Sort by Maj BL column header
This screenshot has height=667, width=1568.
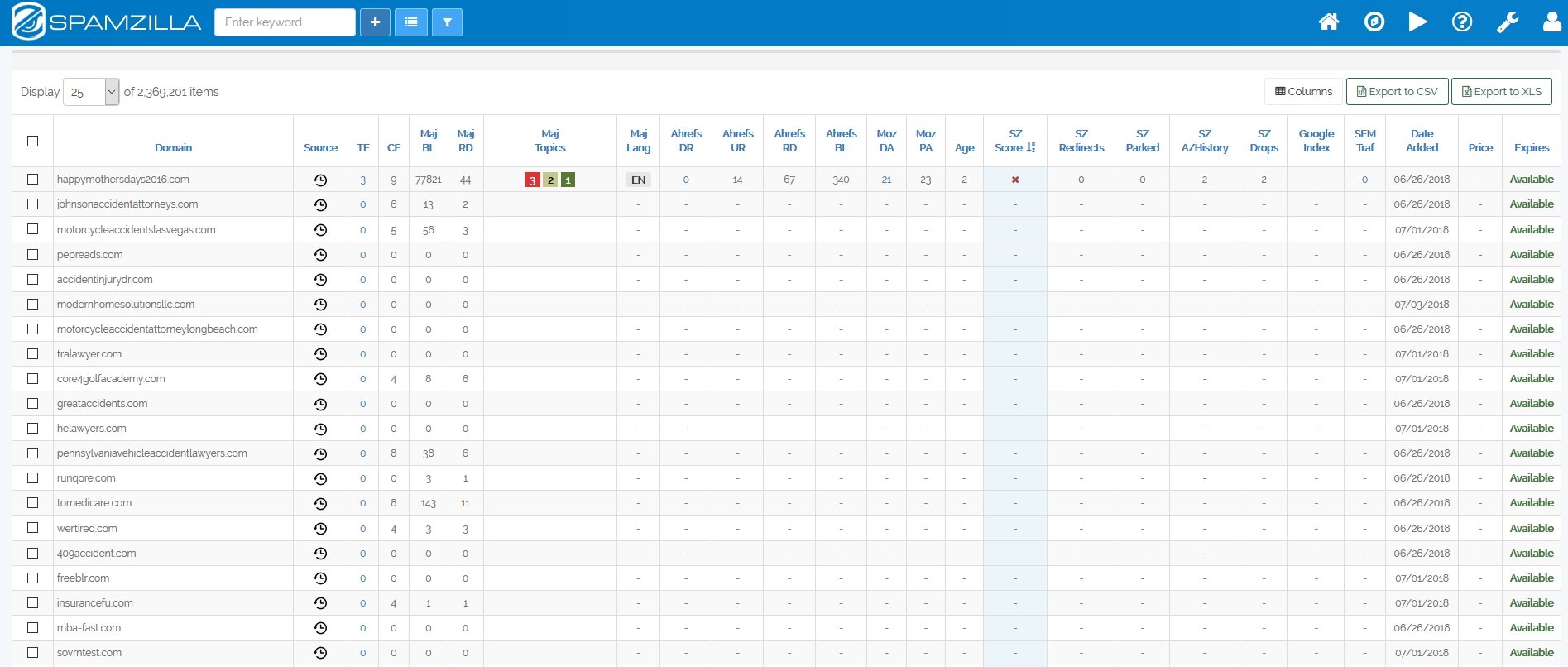pos(429,141)
